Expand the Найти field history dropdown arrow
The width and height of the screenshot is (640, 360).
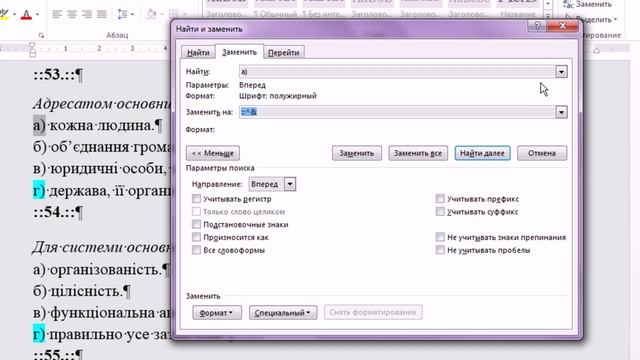coord(561,72)
